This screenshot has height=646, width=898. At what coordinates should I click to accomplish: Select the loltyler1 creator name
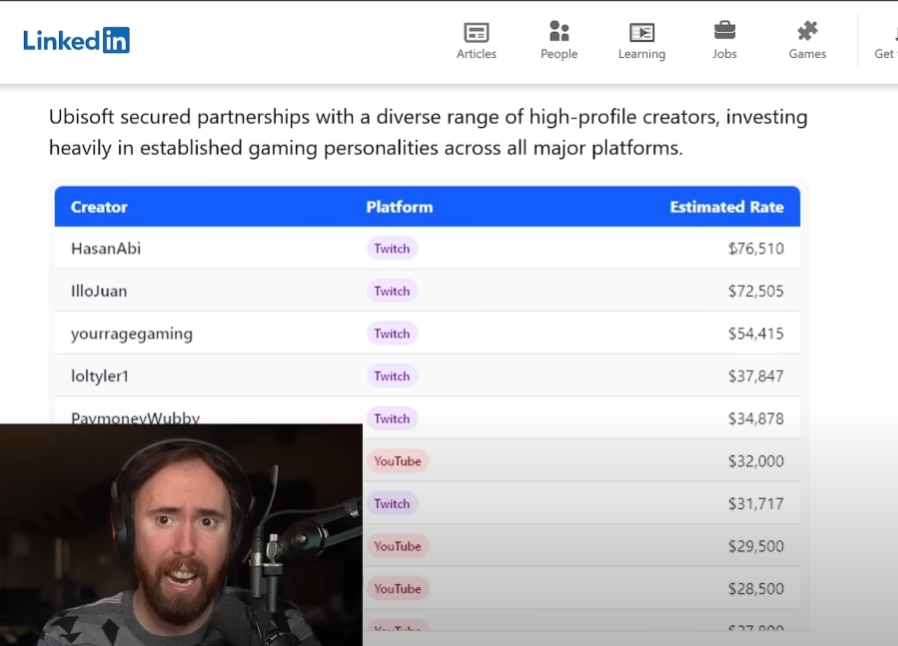coord(100,376)
